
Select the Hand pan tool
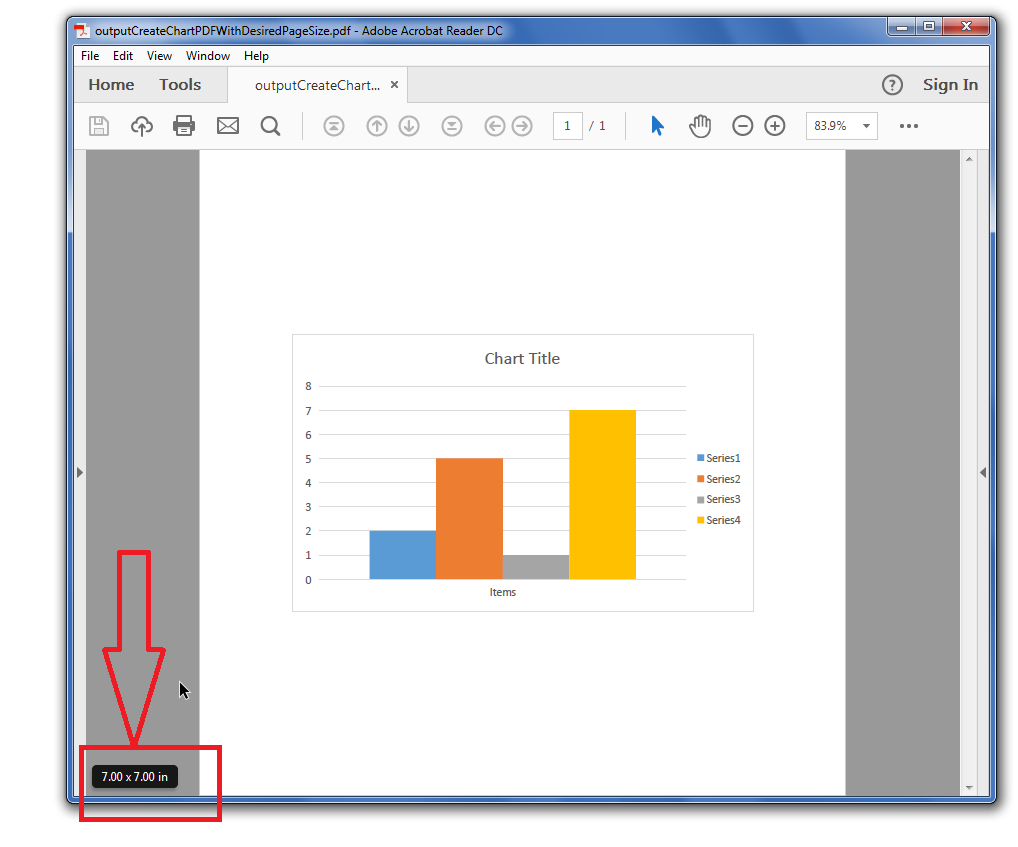tap(700, 126)
